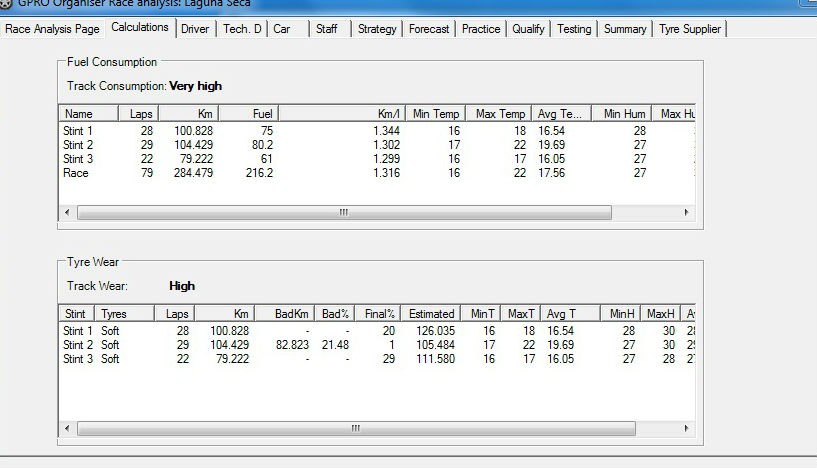817x468 pixels.
Task: Select Stint 1 Soft row in tyre table
Action: (x=377, y=331)
